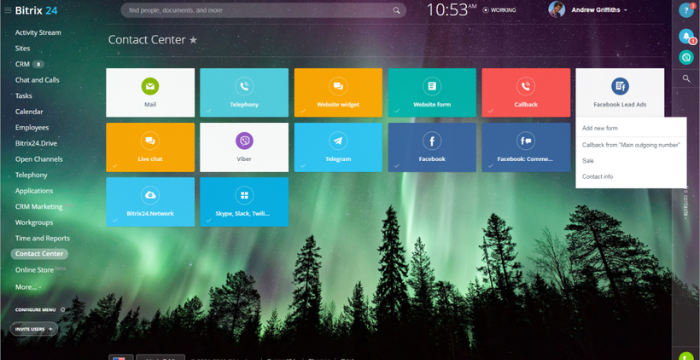
Task: Open the Bitrix24.Network tile
Action: pyautogui.click(x=150, y=202)
